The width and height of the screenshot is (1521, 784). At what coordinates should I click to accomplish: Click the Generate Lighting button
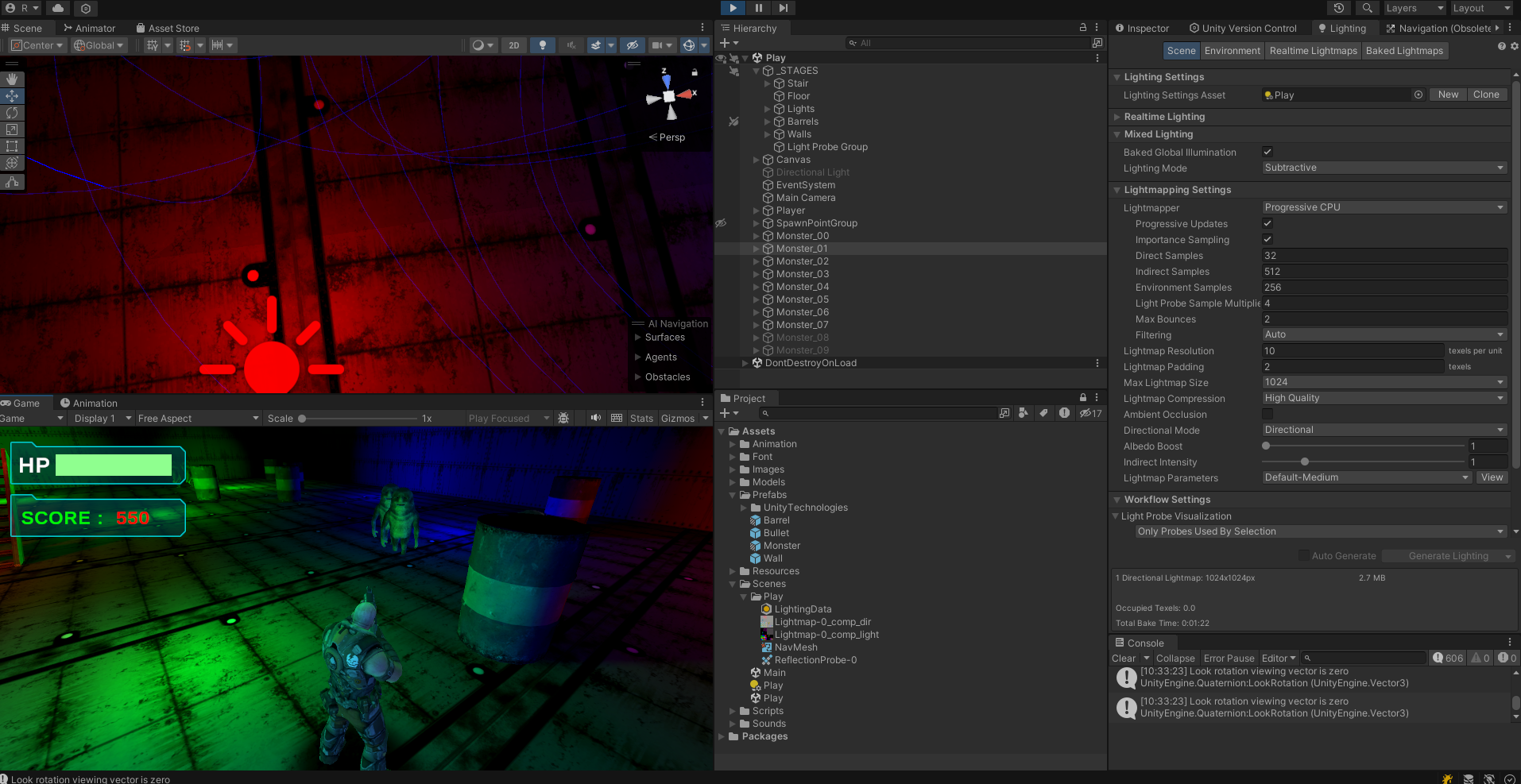point(1448,555)
